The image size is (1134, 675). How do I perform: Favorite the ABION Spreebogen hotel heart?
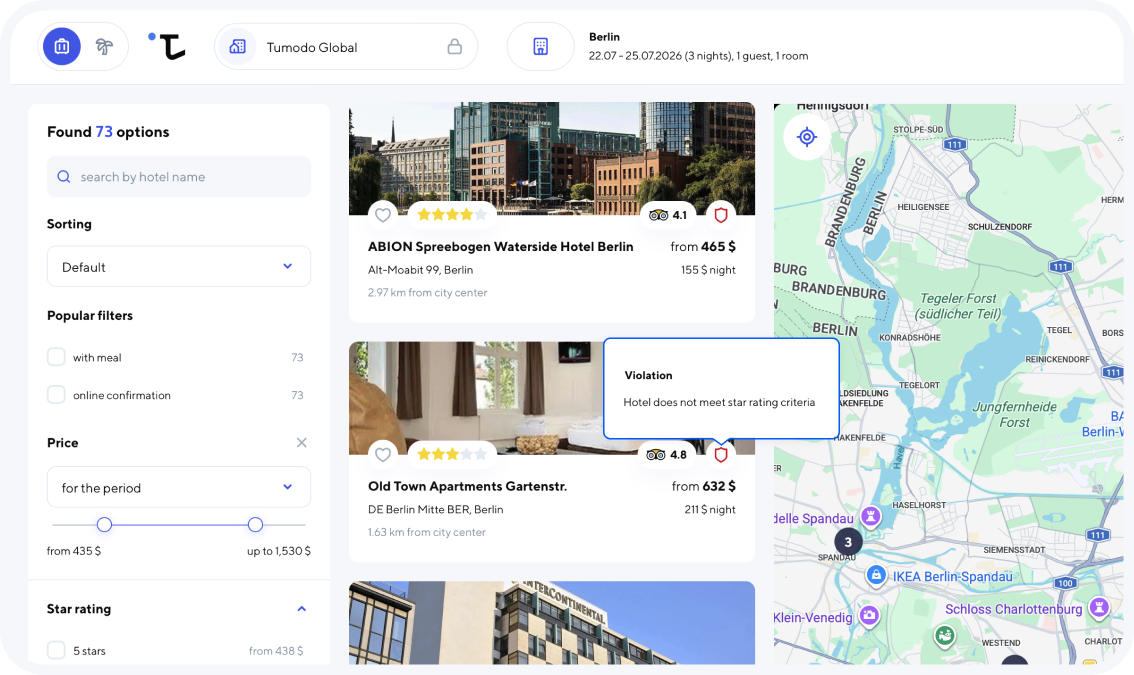tap(383, 215)
